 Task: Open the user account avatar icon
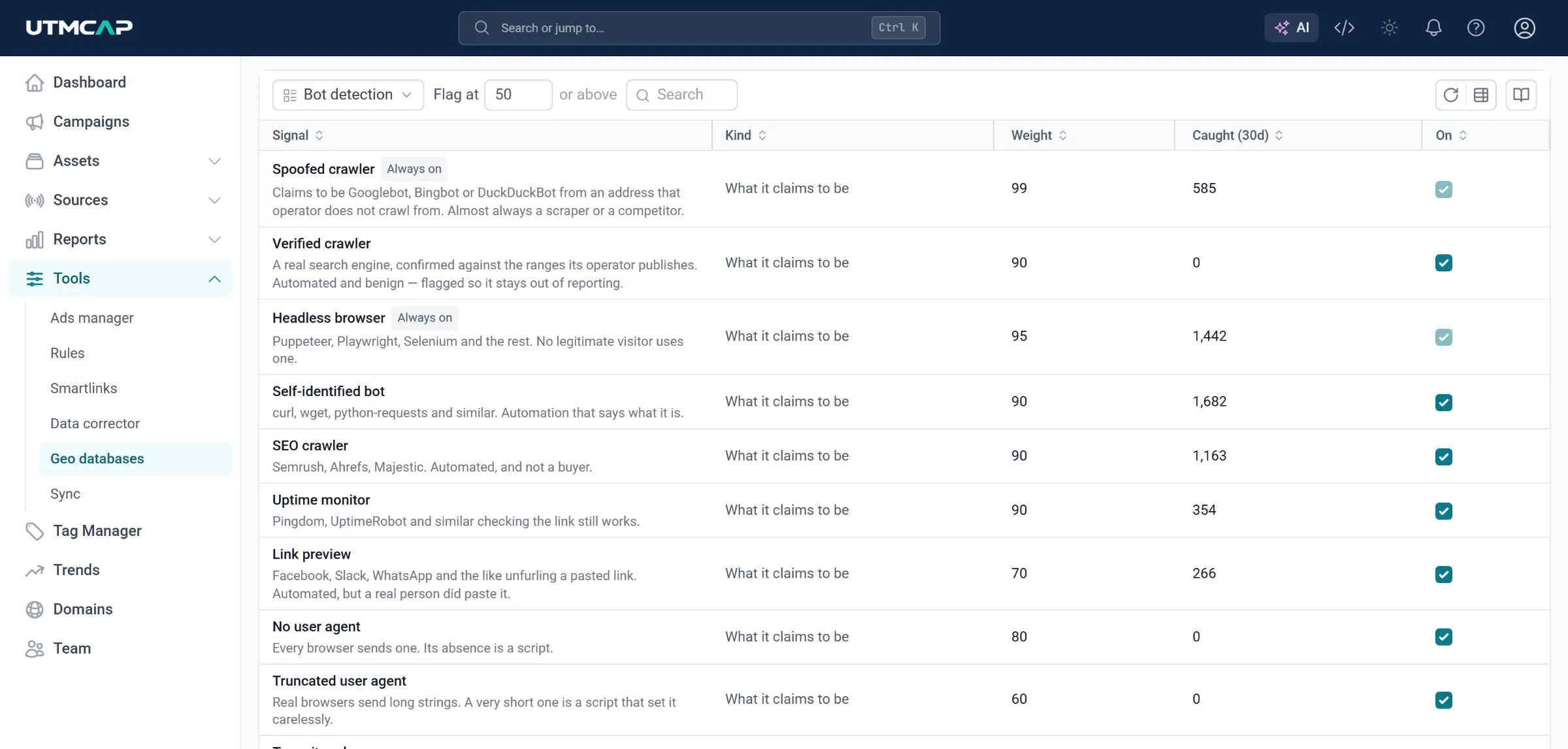(x=1524, y=27)
